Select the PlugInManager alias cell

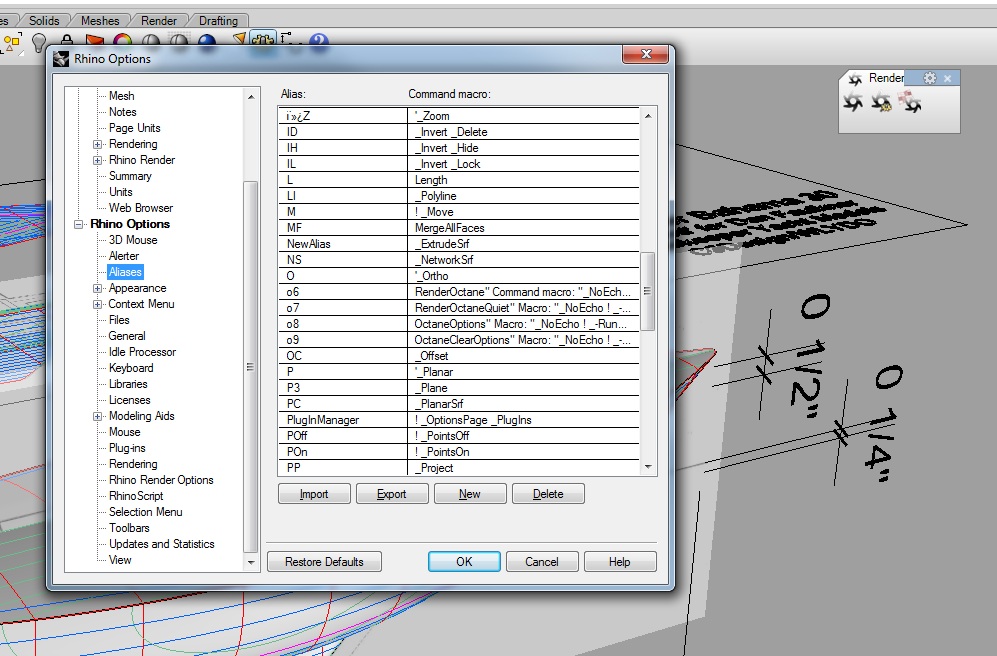click(343, 420)
